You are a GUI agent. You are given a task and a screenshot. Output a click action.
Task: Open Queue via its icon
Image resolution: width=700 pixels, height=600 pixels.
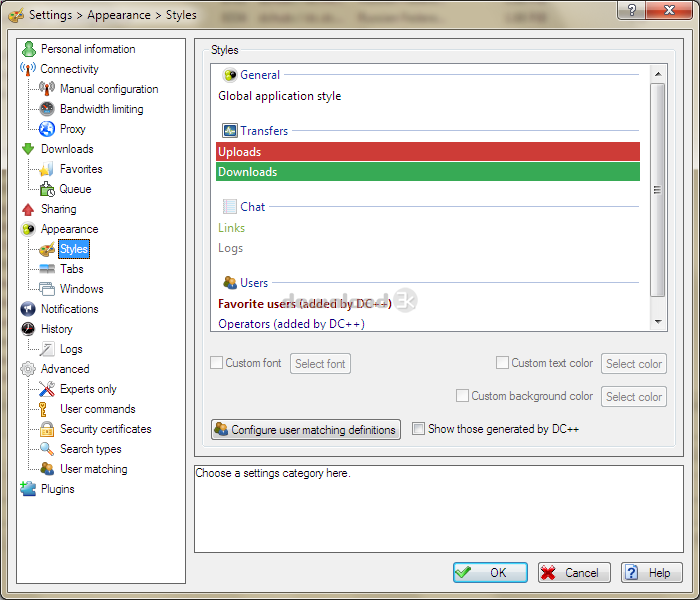point(47,189)
